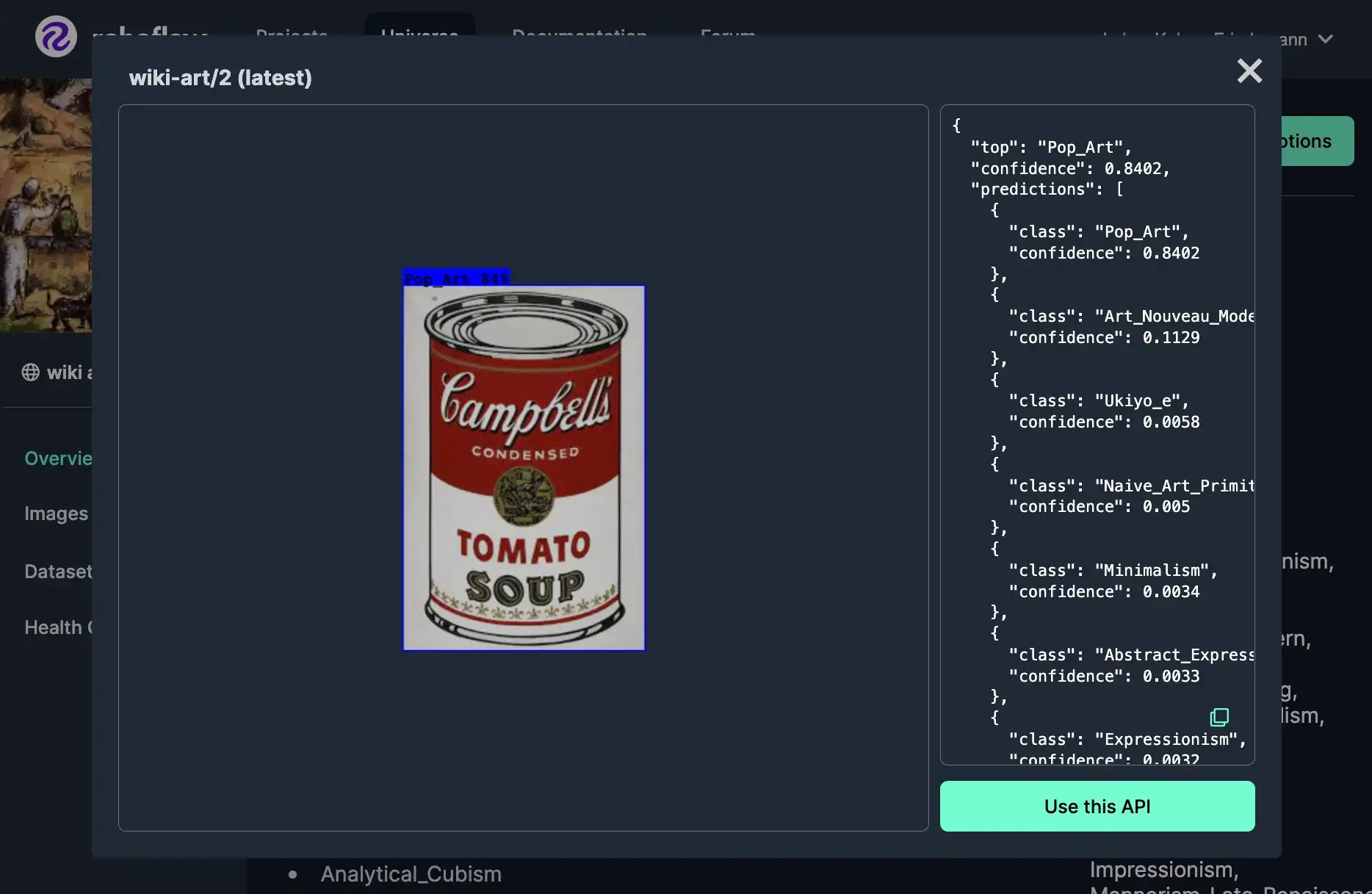
Task: Click the green options button behind the modal
Action: pos(1318,141)
